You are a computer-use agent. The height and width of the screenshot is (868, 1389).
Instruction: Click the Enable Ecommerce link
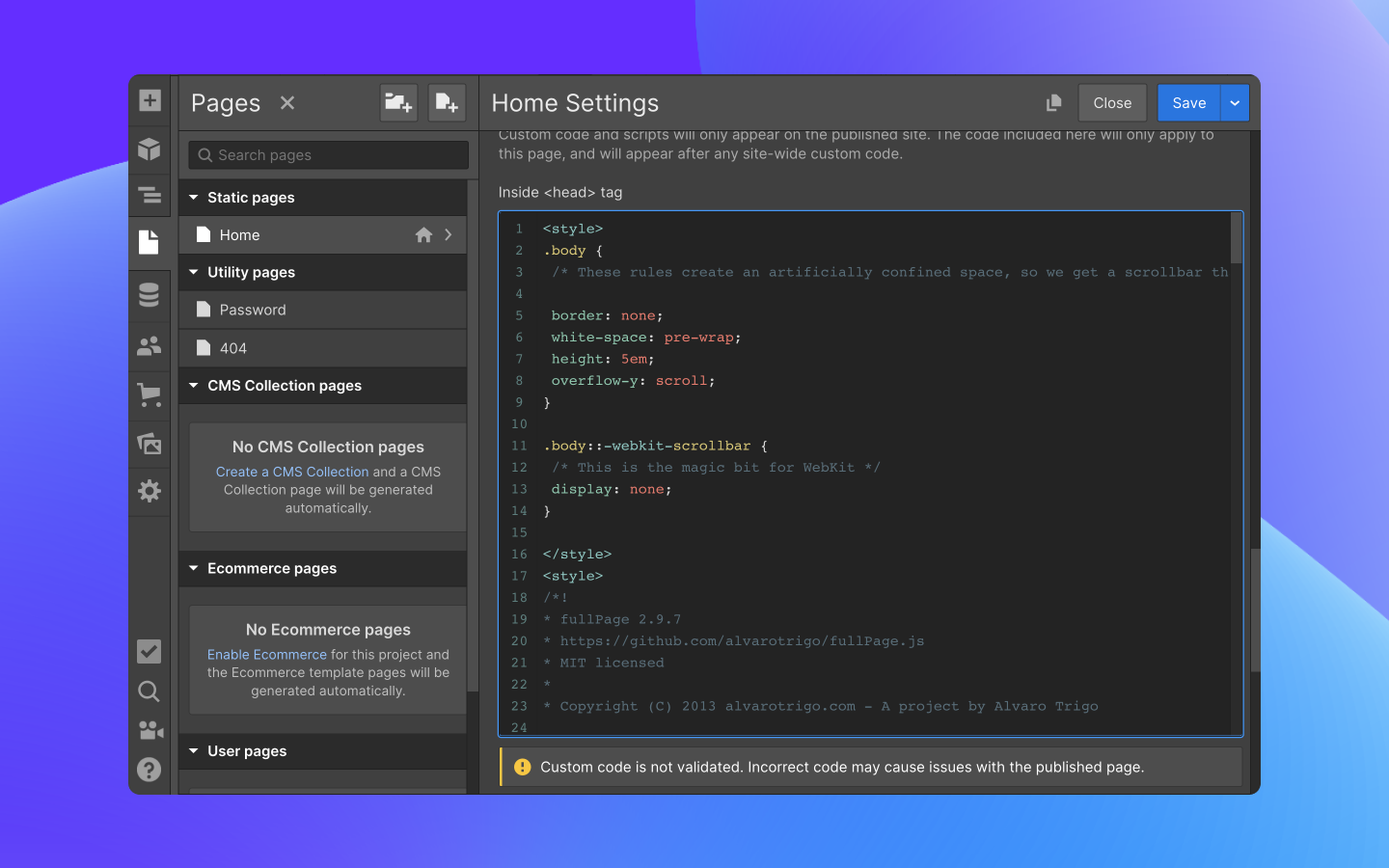(x=267, y=654)
